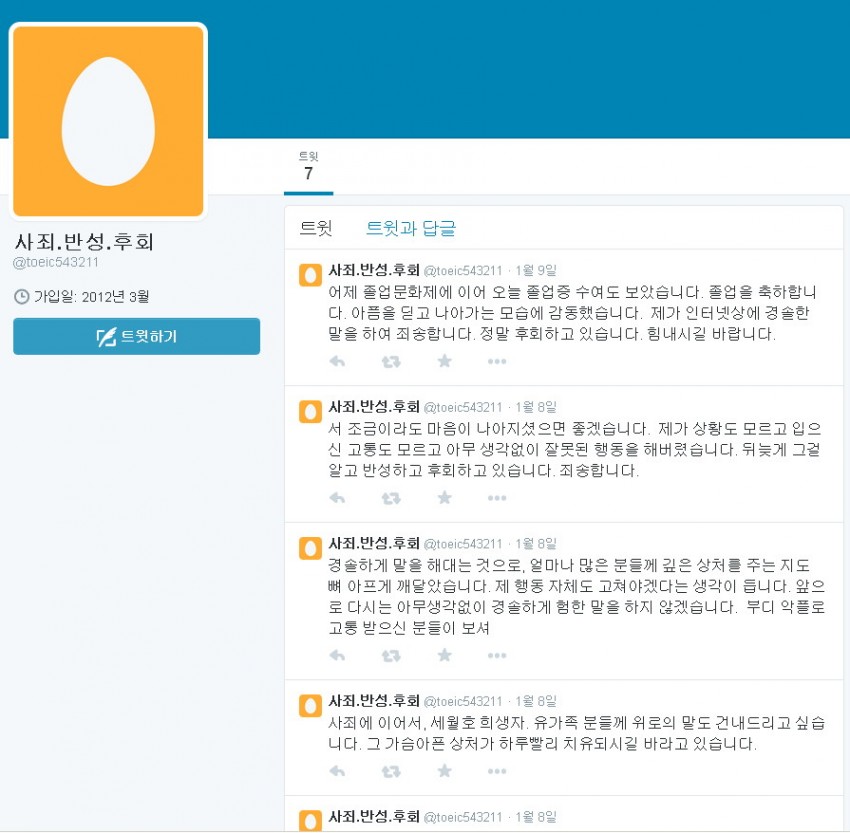Switch to the 트윗 timeline tab
Viewport: 850px width, 833px height.
point(316,228)
